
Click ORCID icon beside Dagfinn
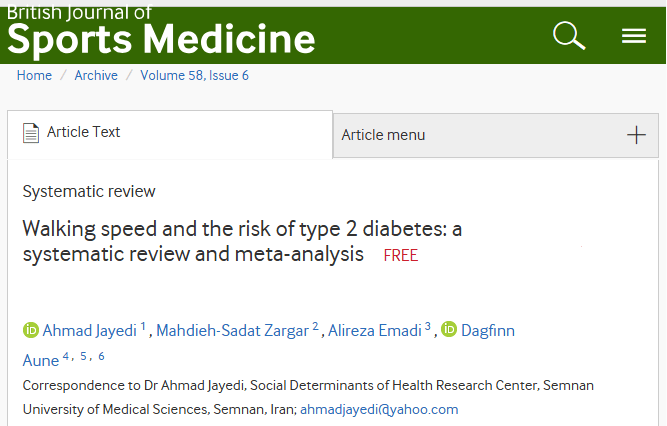[449, 329]
